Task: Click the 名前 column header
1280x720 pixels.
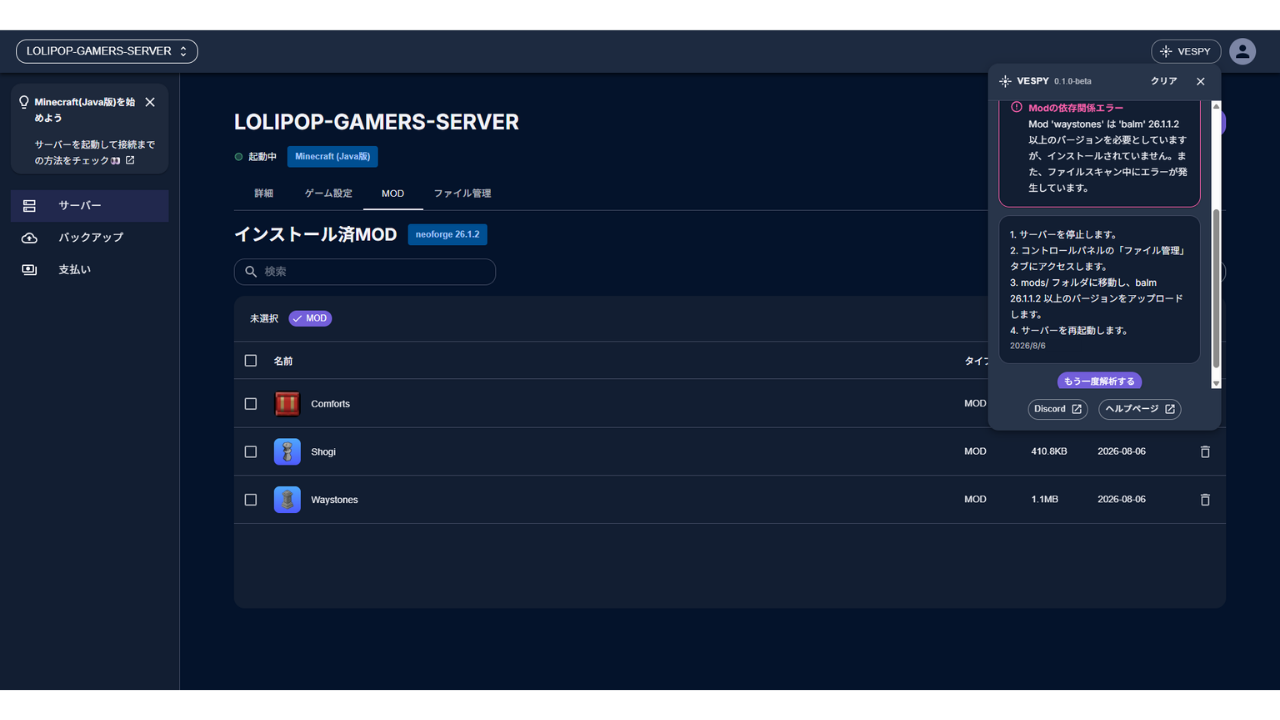Action: [x=283, y=361]
